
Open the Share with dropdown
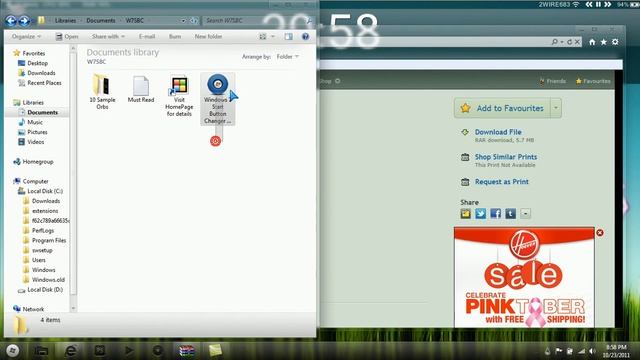[x=108, y=36]
